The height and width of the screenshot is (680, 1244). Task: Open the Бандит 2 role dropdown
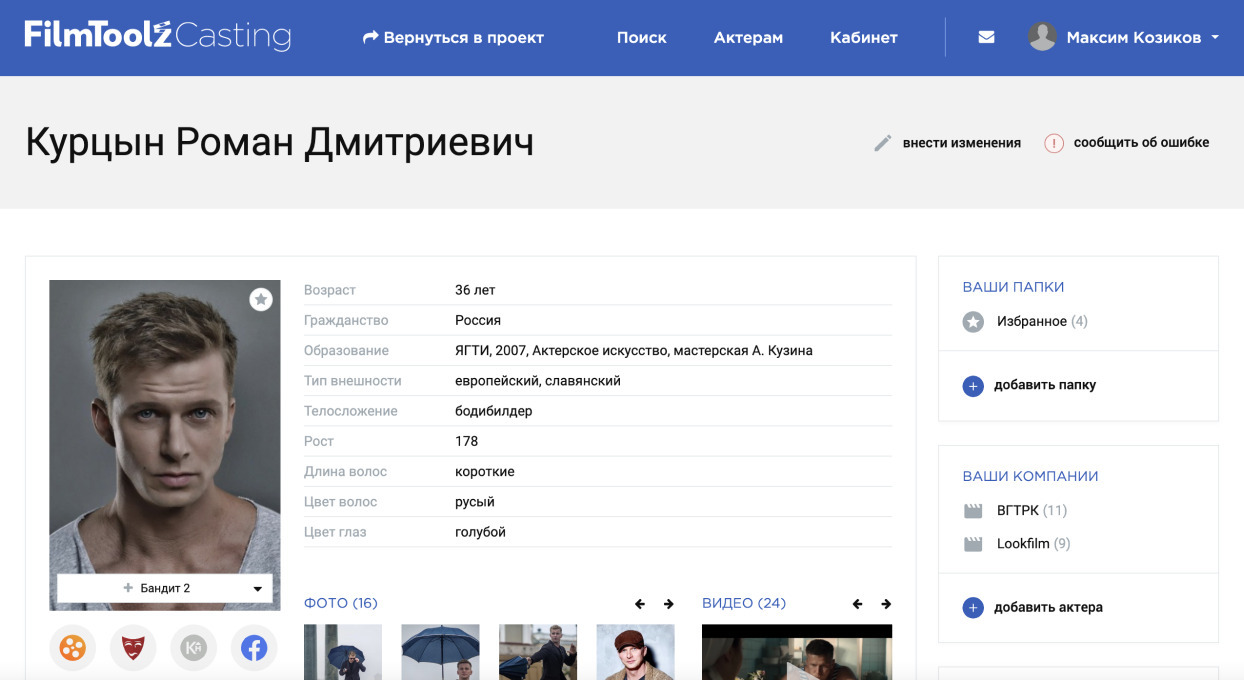click(x=165, y=588)
